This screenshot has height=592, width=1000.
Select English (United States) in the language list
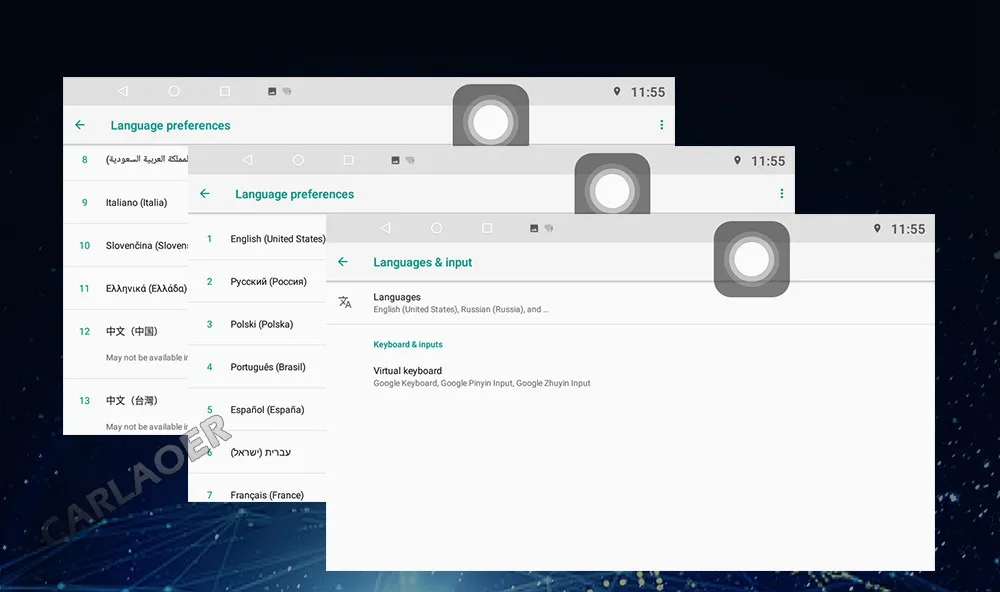pos(257,239)
